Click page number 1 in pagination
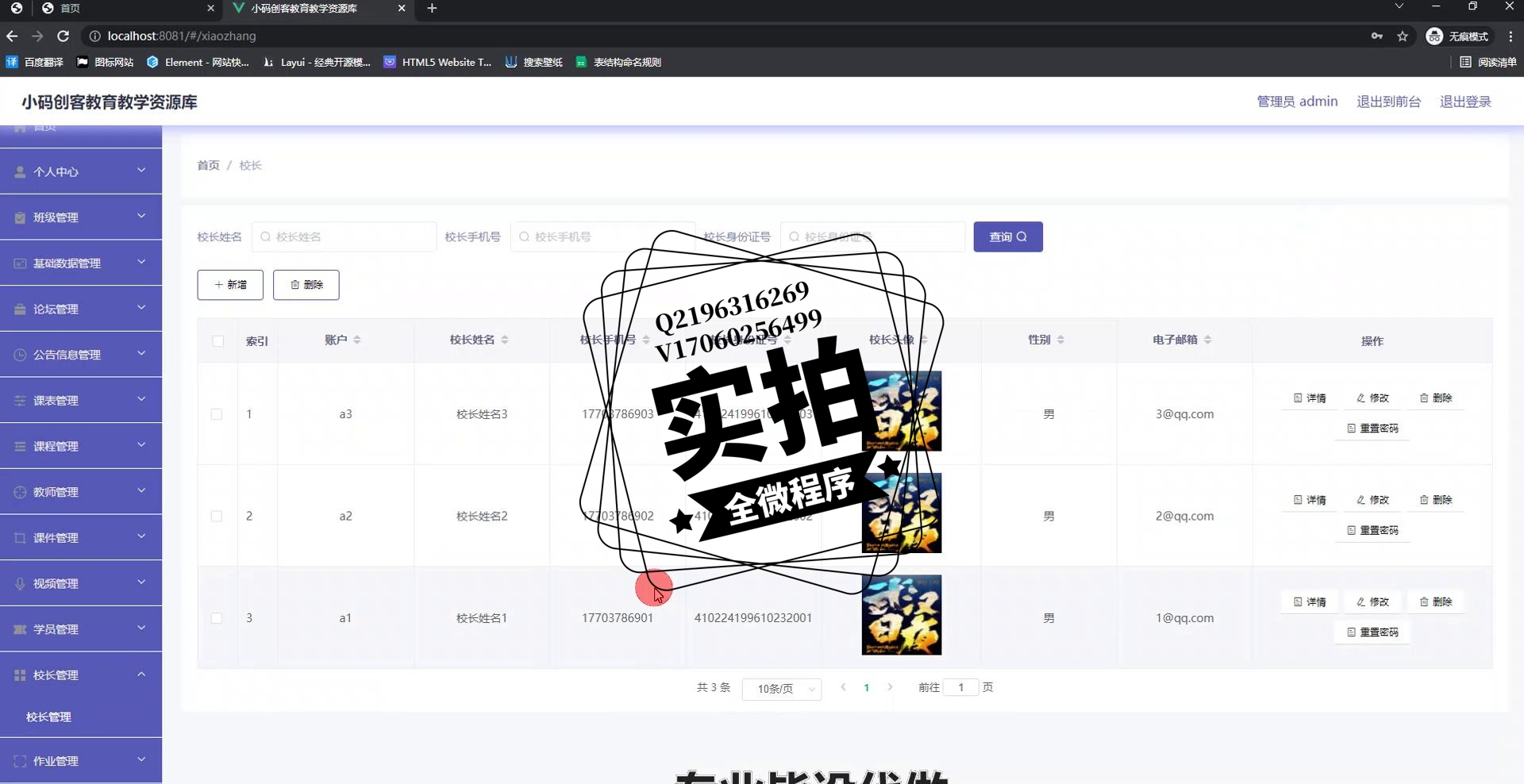Viewport: 1524px width, 784px height. click(x=867, y=688)
